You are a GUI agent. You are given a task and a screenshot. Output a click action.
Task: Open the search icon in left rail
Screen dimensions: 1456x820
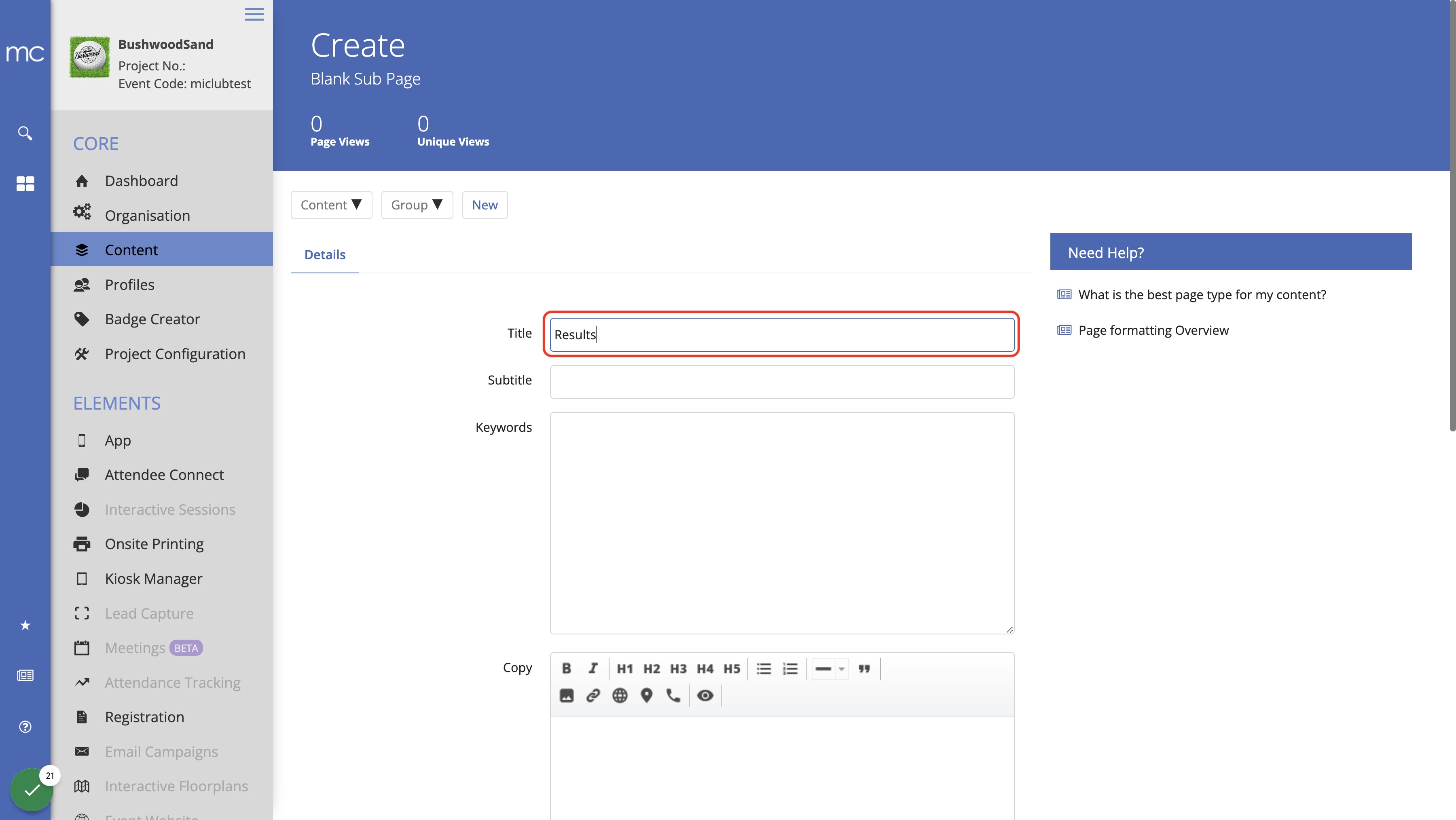click(x=25, y=133)
